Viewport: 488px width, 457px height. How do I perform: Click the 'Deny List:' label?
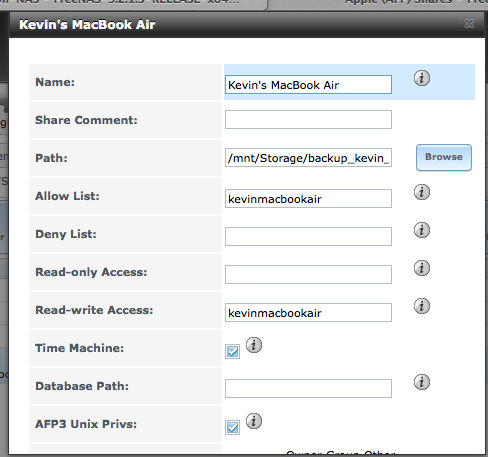66,234
